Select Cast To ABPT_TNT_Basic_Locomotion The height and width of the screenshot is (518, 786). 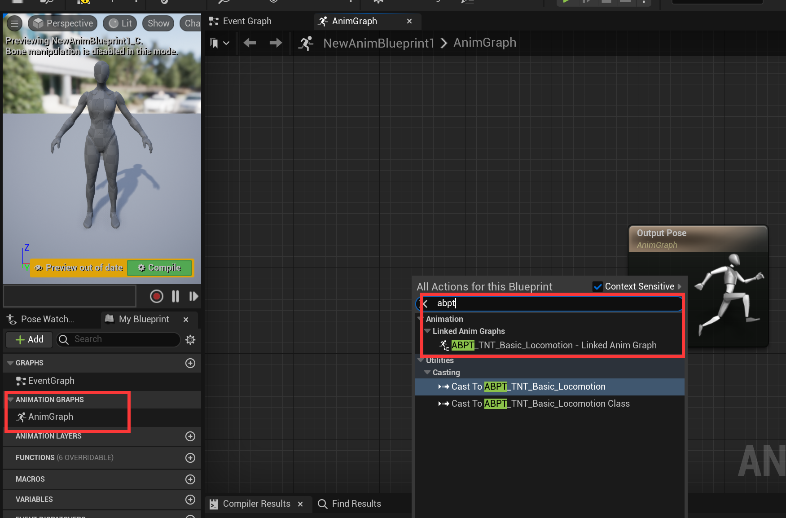[x=550, y=387]
